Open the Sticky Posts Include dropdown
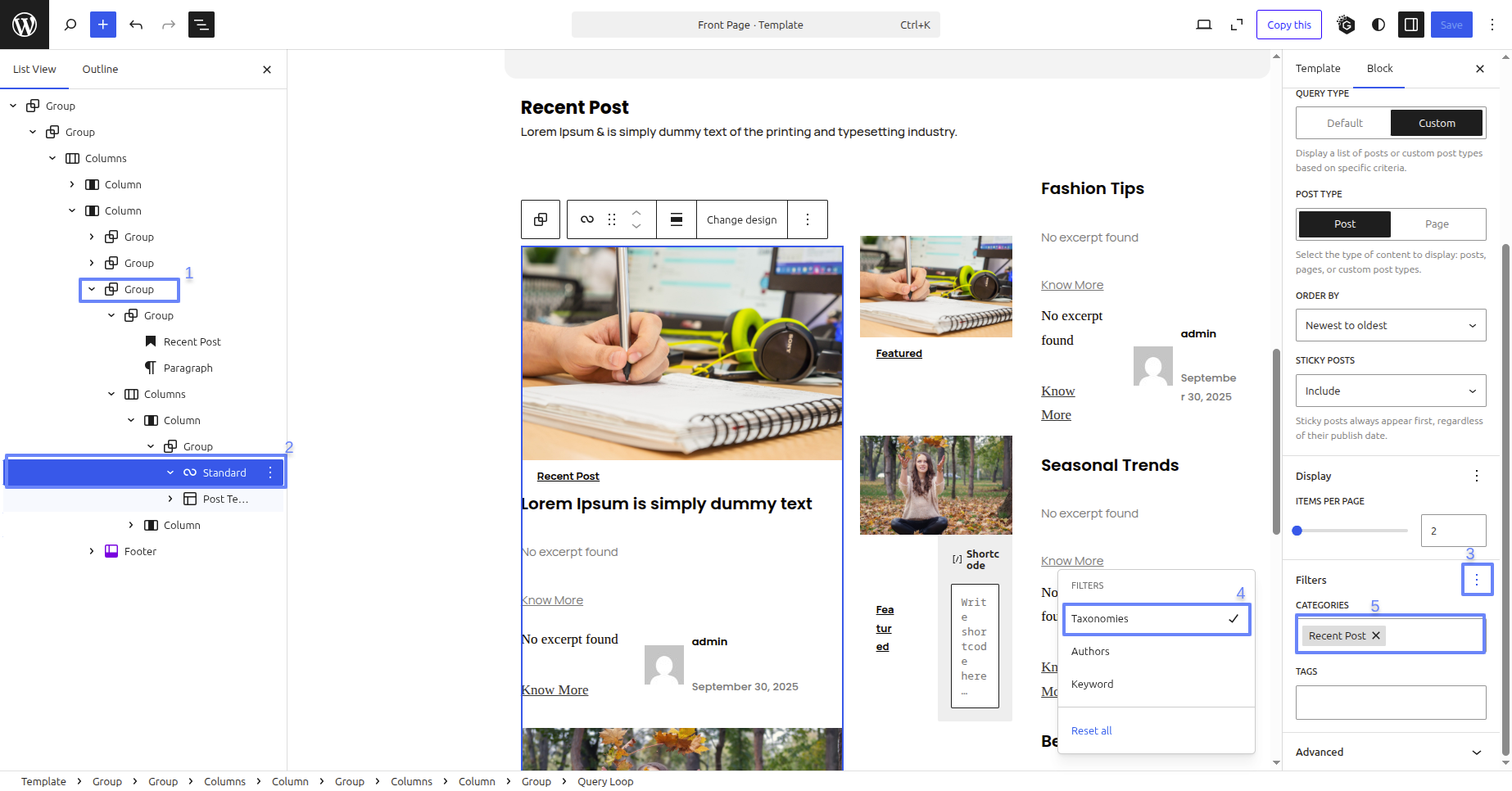1512x791 pixels. (x=1390, y=391)
